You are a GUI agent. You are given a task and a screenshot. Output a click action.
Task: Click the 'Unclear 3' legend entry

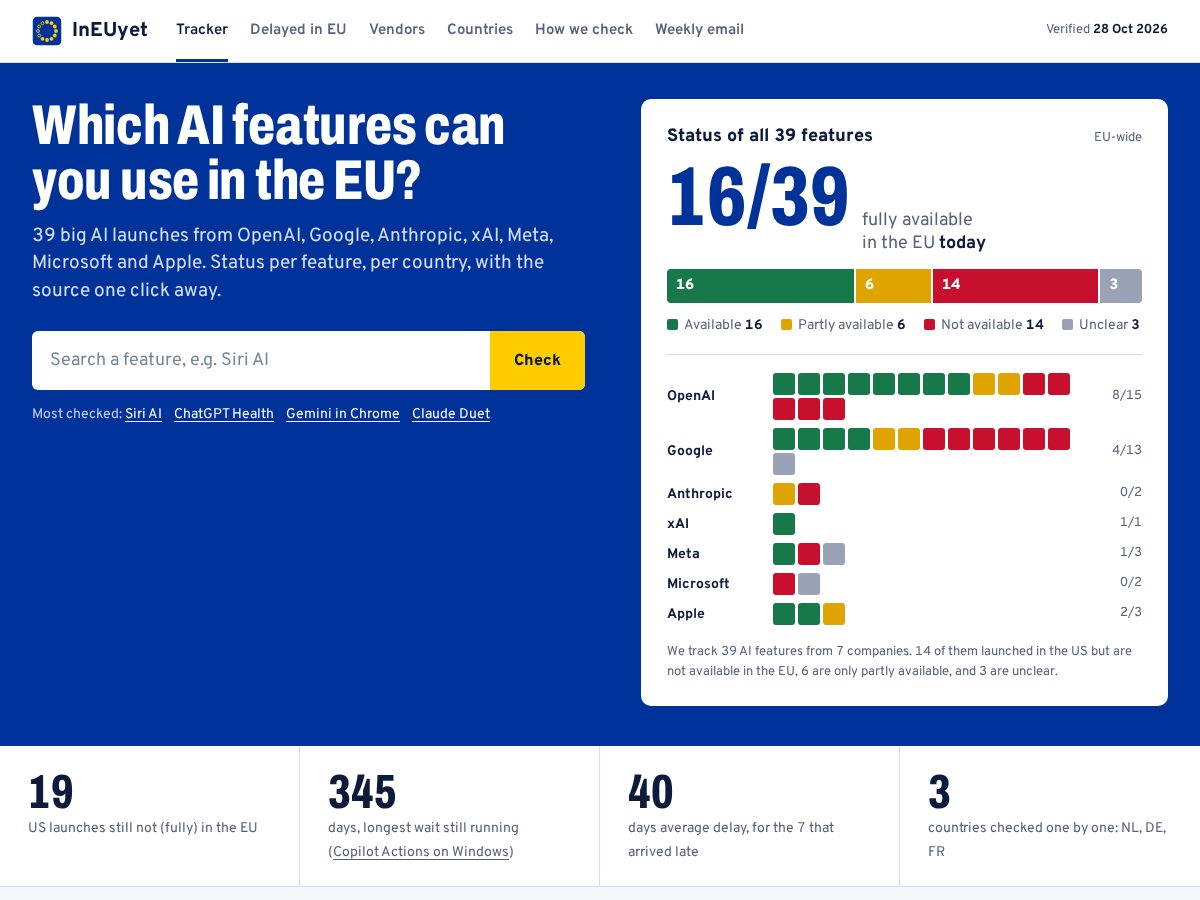click(x=1101, y=325)
